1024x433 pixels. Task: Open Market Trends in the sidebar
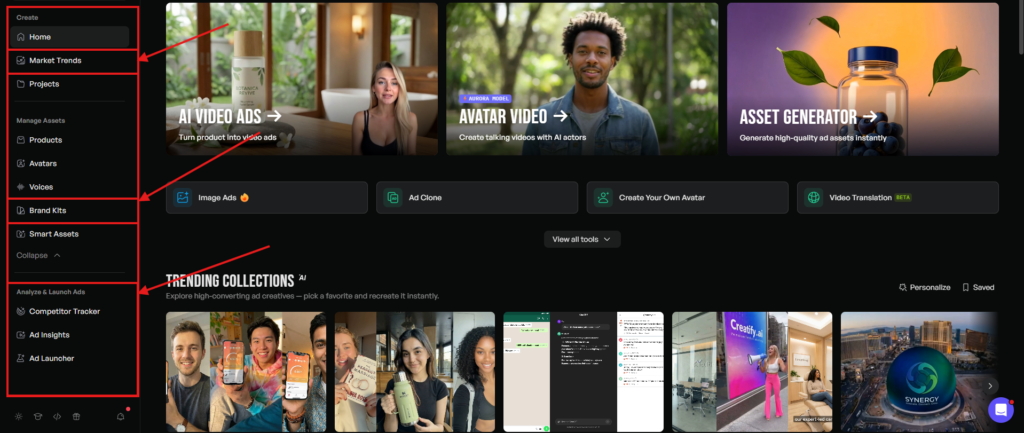pos(55,61)
